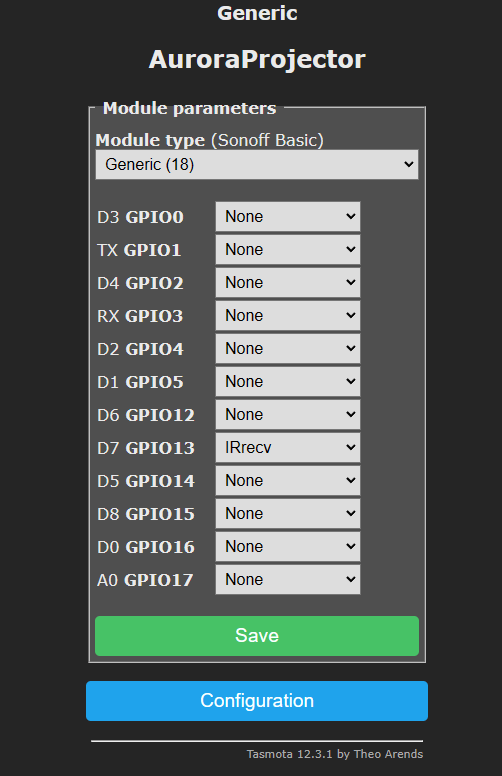Click the A0 GPIO17 label
502x776 pixels.
pyautogui.click(x=145, y=580)
